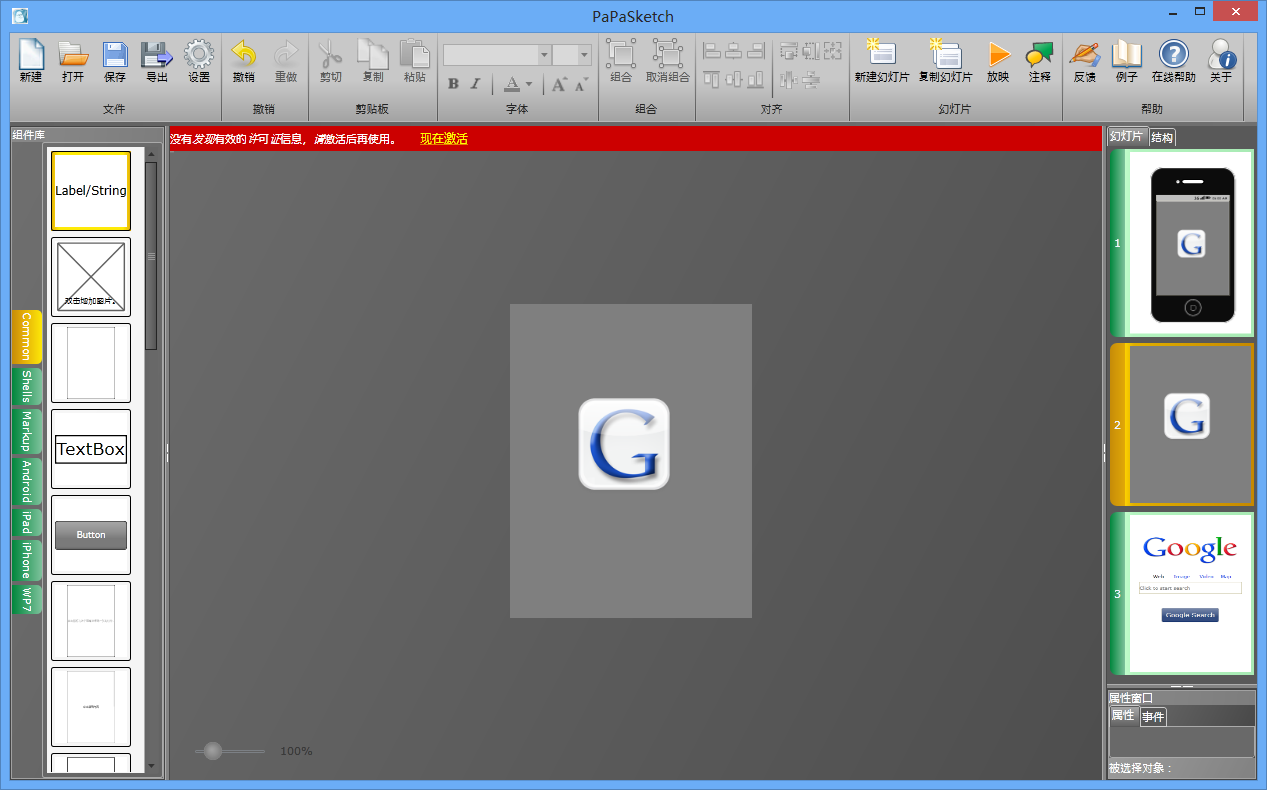Toggle bold text formatting

[453, 84]
